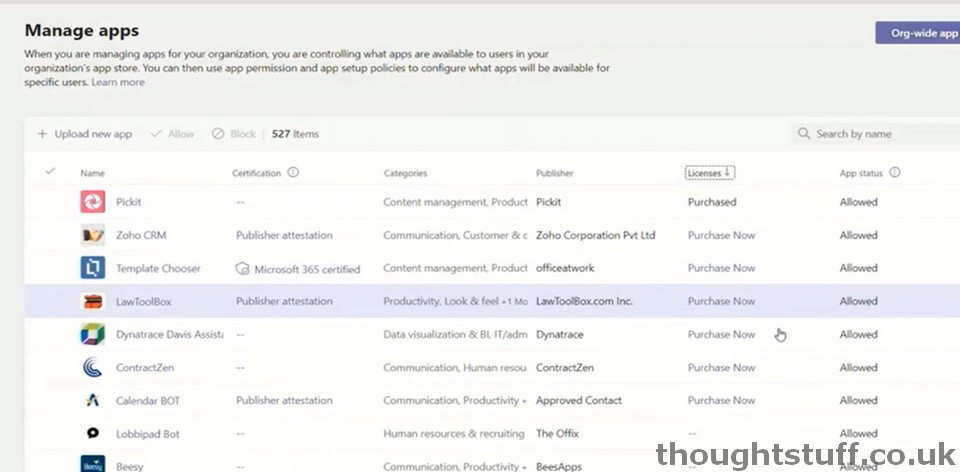Click the Zoho CRM app icon
The height and width of the screenshot is (472, 960).
(x=92, y=235)
